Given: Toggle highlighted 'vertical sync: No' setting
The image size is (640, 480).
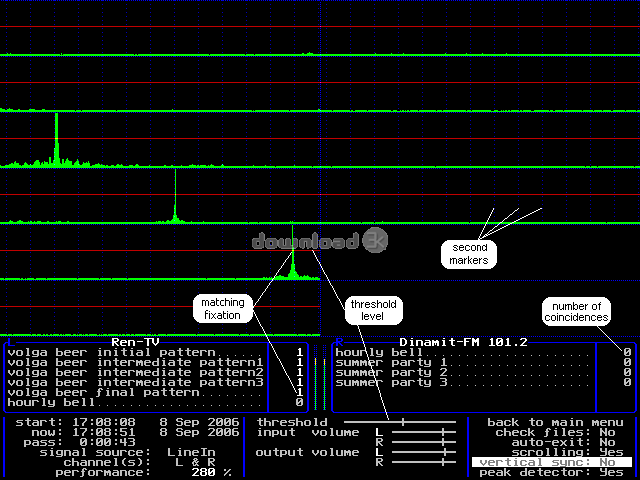Looking at the screenshot, I should 552,462.
